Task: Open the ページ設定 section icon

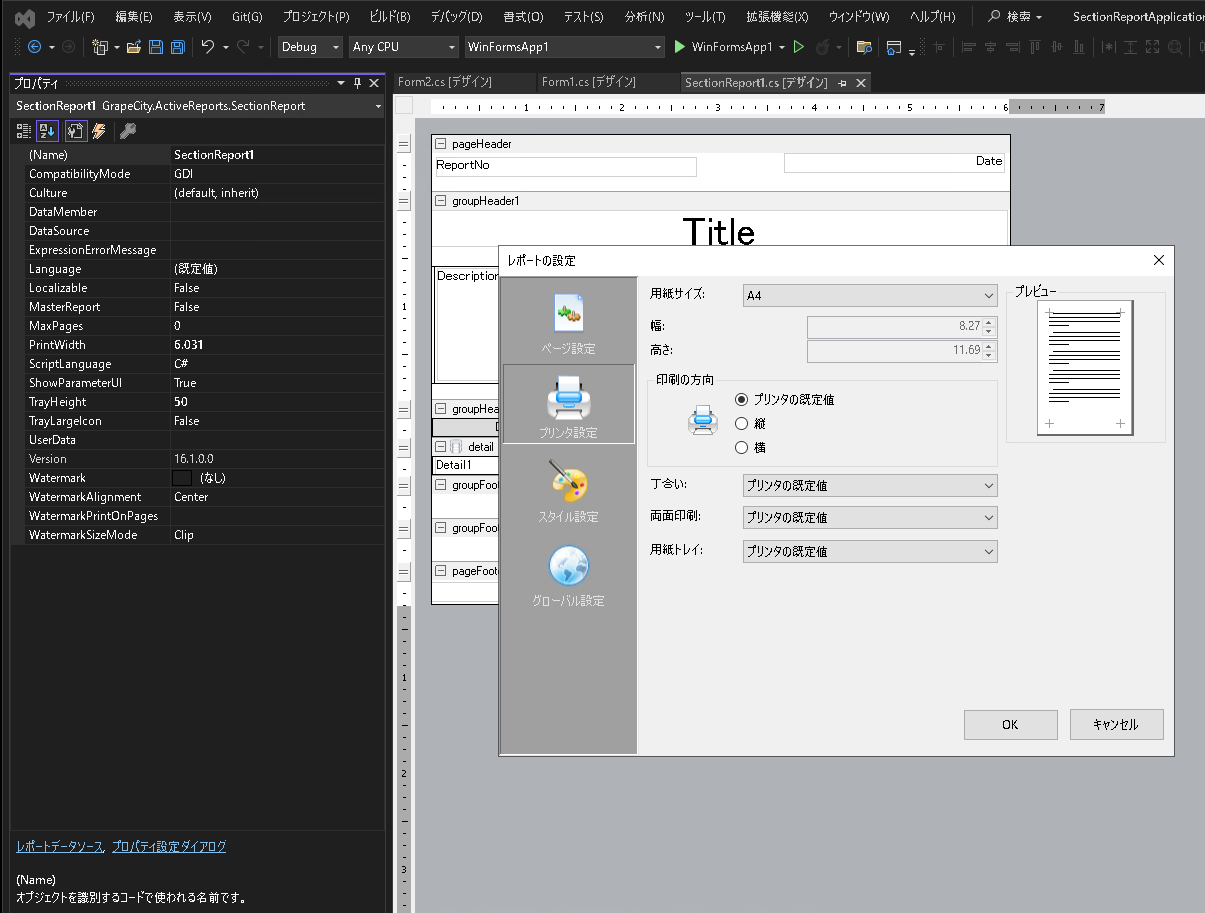Action: (x=568, y=314)
